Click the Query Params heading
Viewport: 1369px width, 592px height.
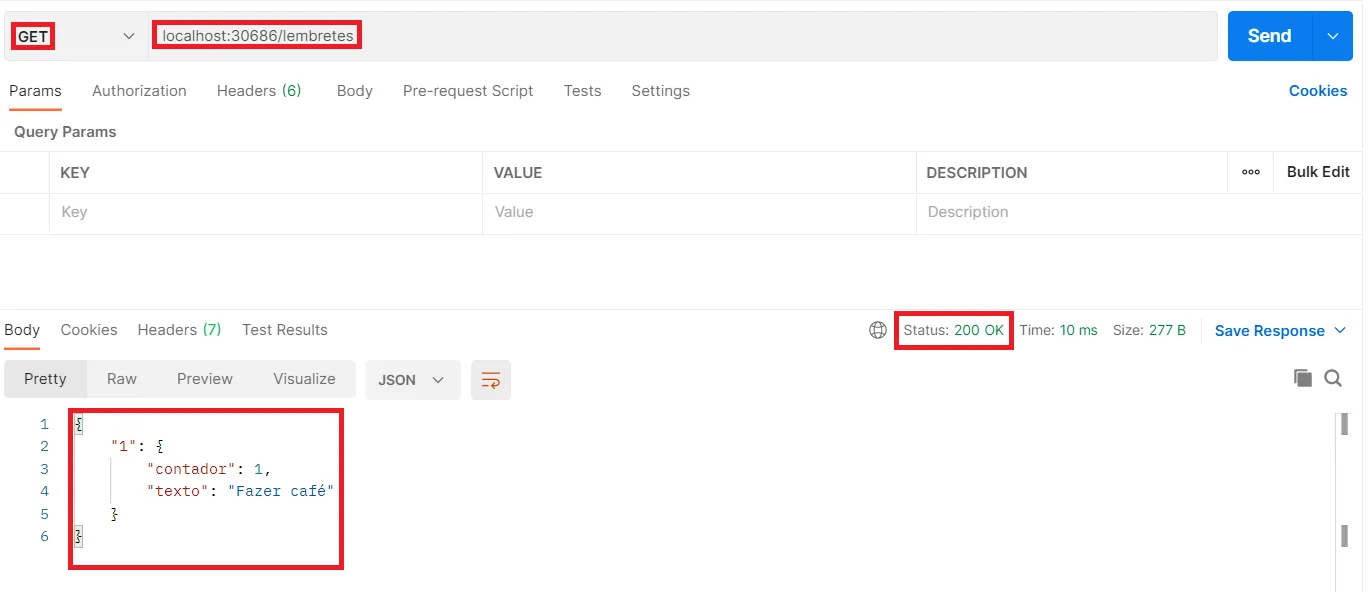coord(65,132)
